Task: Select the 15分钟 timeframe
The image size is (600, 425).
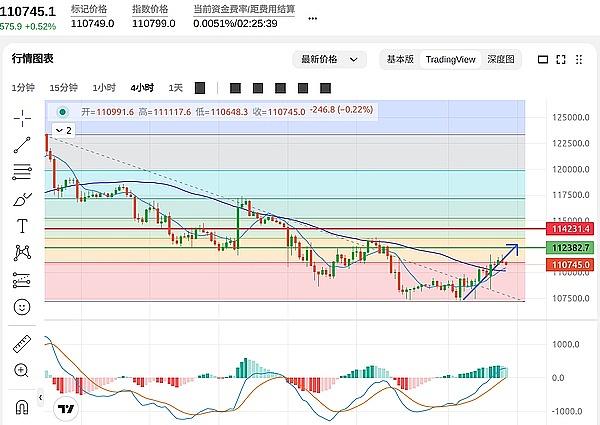Action: pos(64,87)
